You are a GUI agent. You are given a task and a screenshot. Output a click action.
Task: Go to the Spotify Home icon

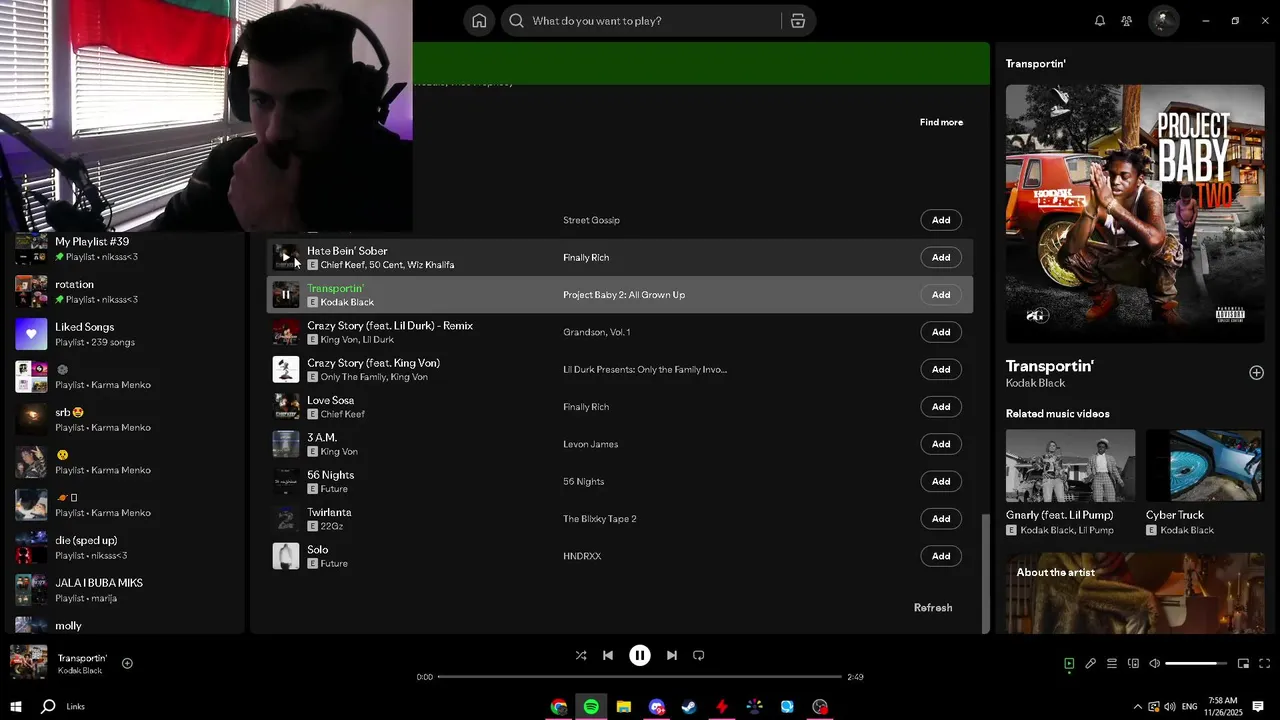point(479,21)
